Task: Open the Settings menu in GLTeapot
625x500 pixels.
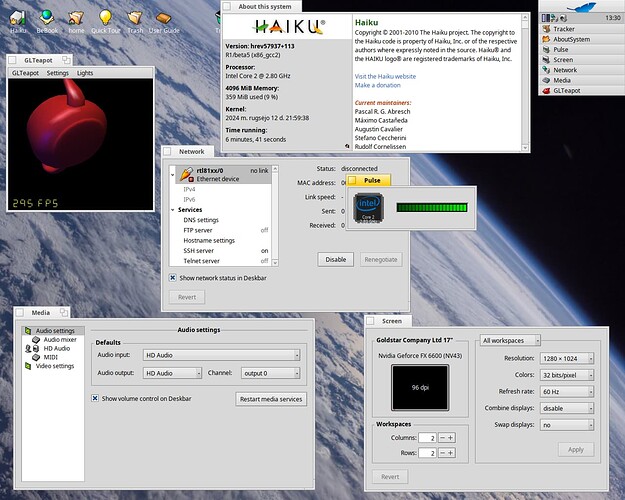Action: [x=58, y=73]
